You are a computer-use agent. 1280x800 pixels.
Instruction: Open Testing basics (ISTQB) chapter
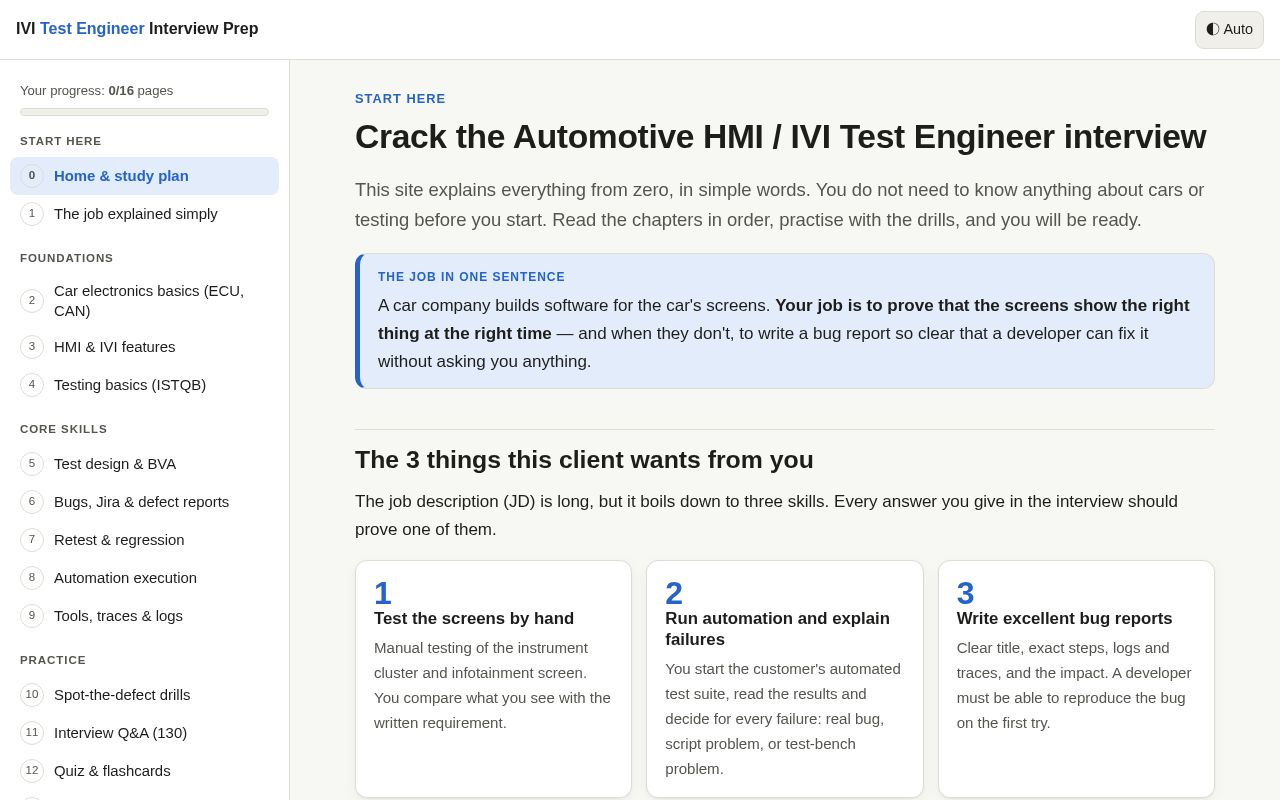[x=144, y=385]
